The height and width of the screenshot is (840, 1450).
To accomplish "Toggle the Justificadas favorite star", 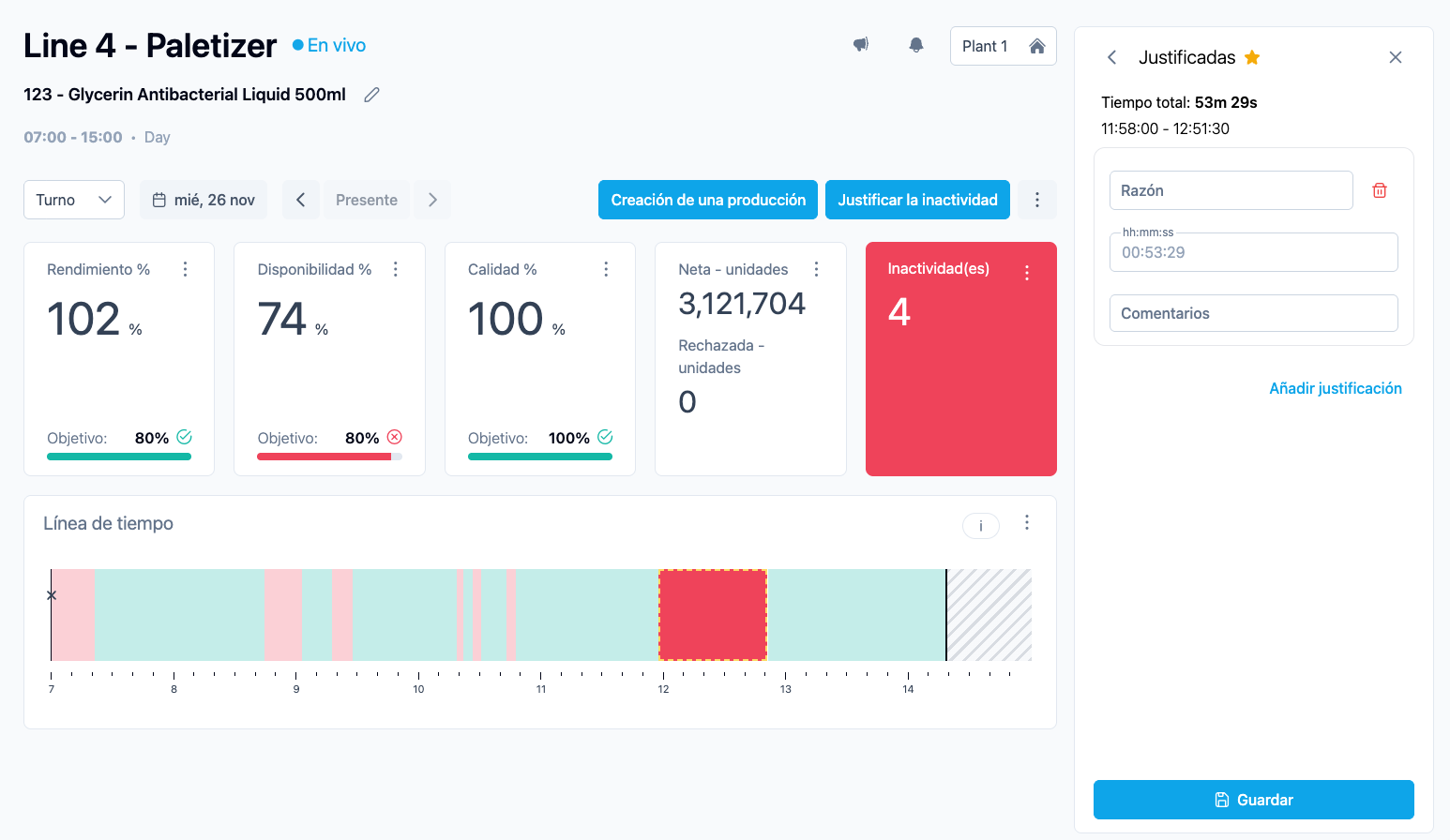I will [x=1252, y=57].
